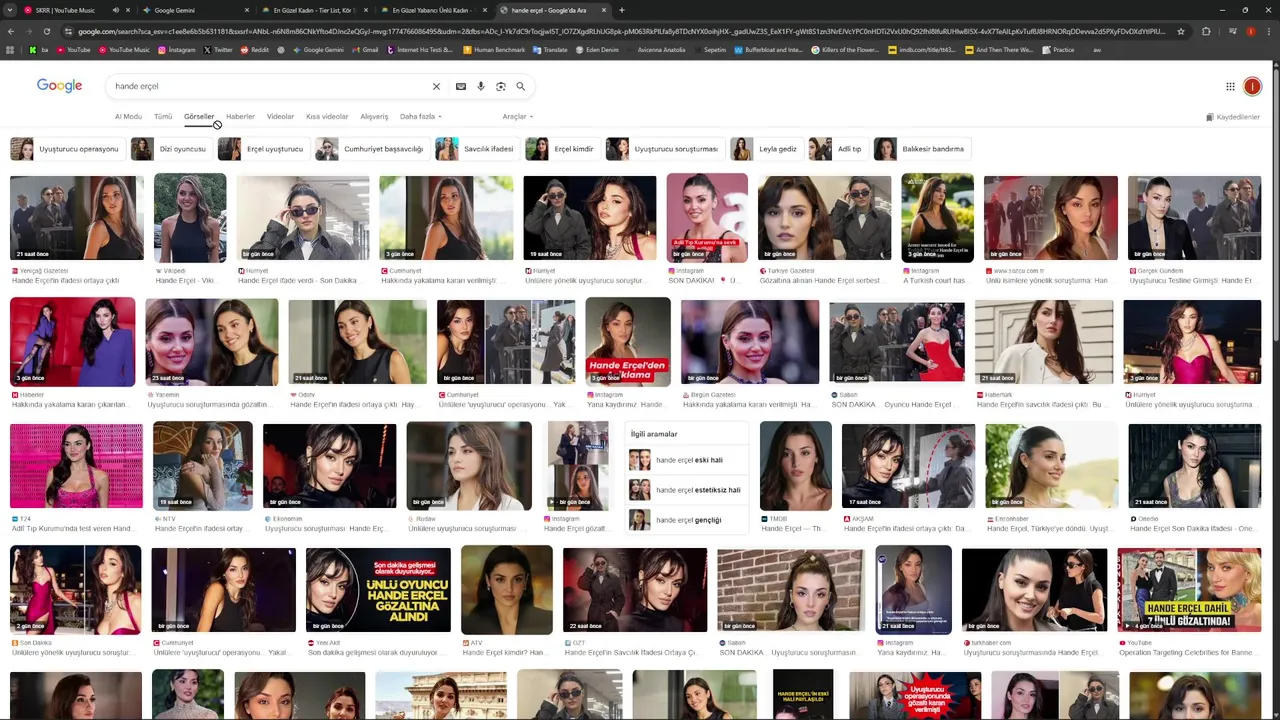The image size is (1280, 720).
Task: Open the 'Killers of the Flower...' bookmark
Action: (845, 50)
